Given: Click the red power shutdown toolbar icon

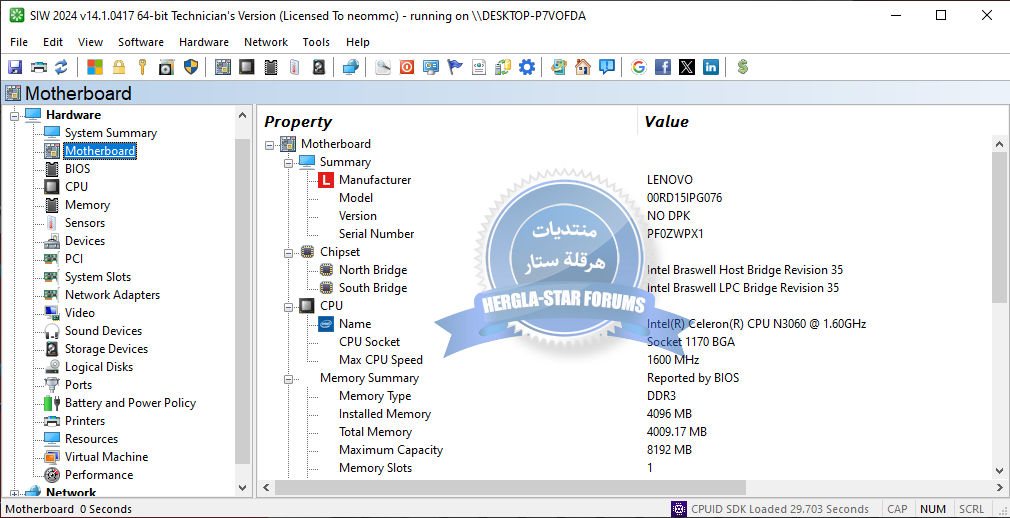Looking at the screenshot, I should pos(406,67).
